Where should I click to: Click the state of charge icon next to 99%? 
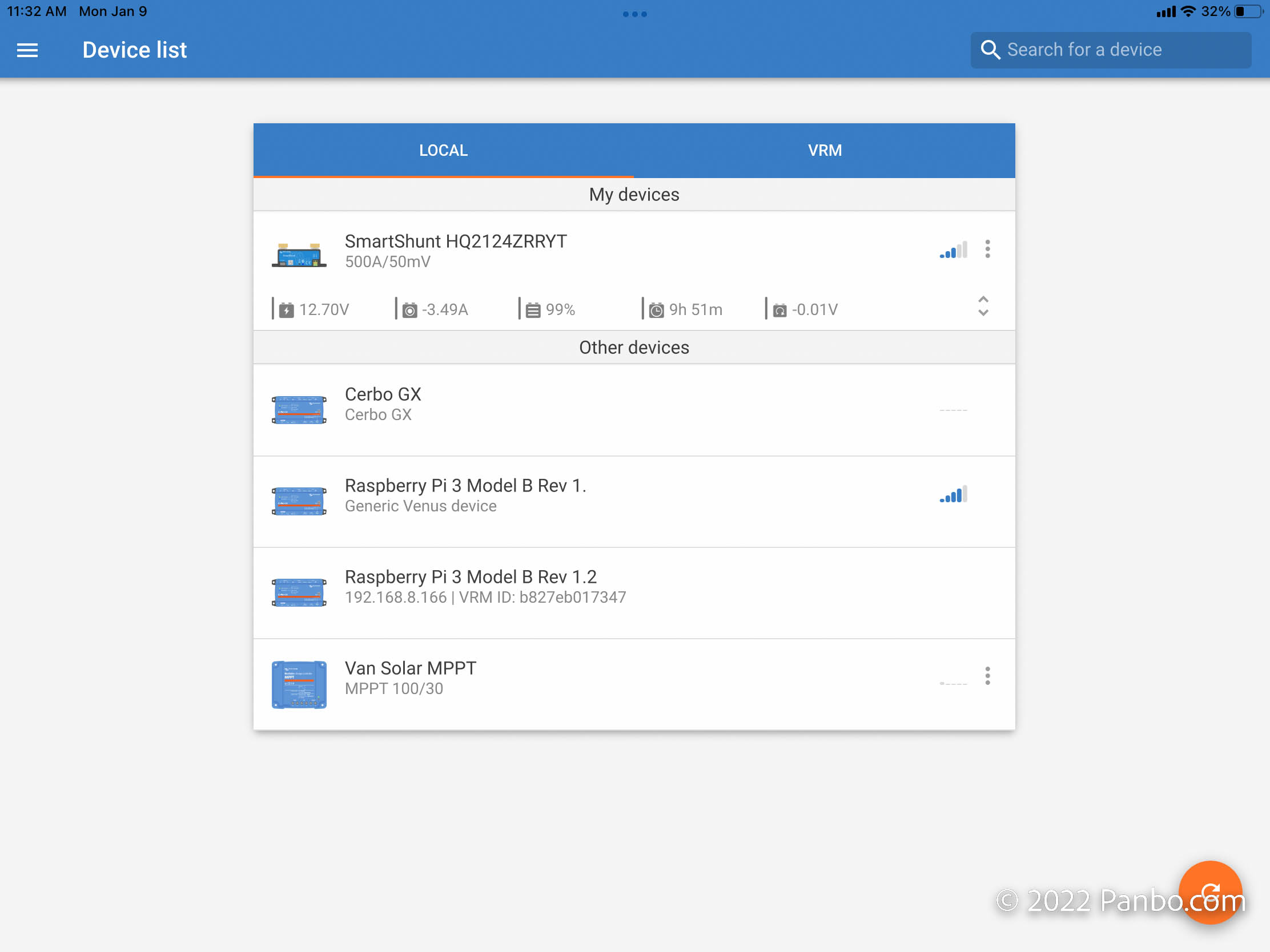coord(533,310)
